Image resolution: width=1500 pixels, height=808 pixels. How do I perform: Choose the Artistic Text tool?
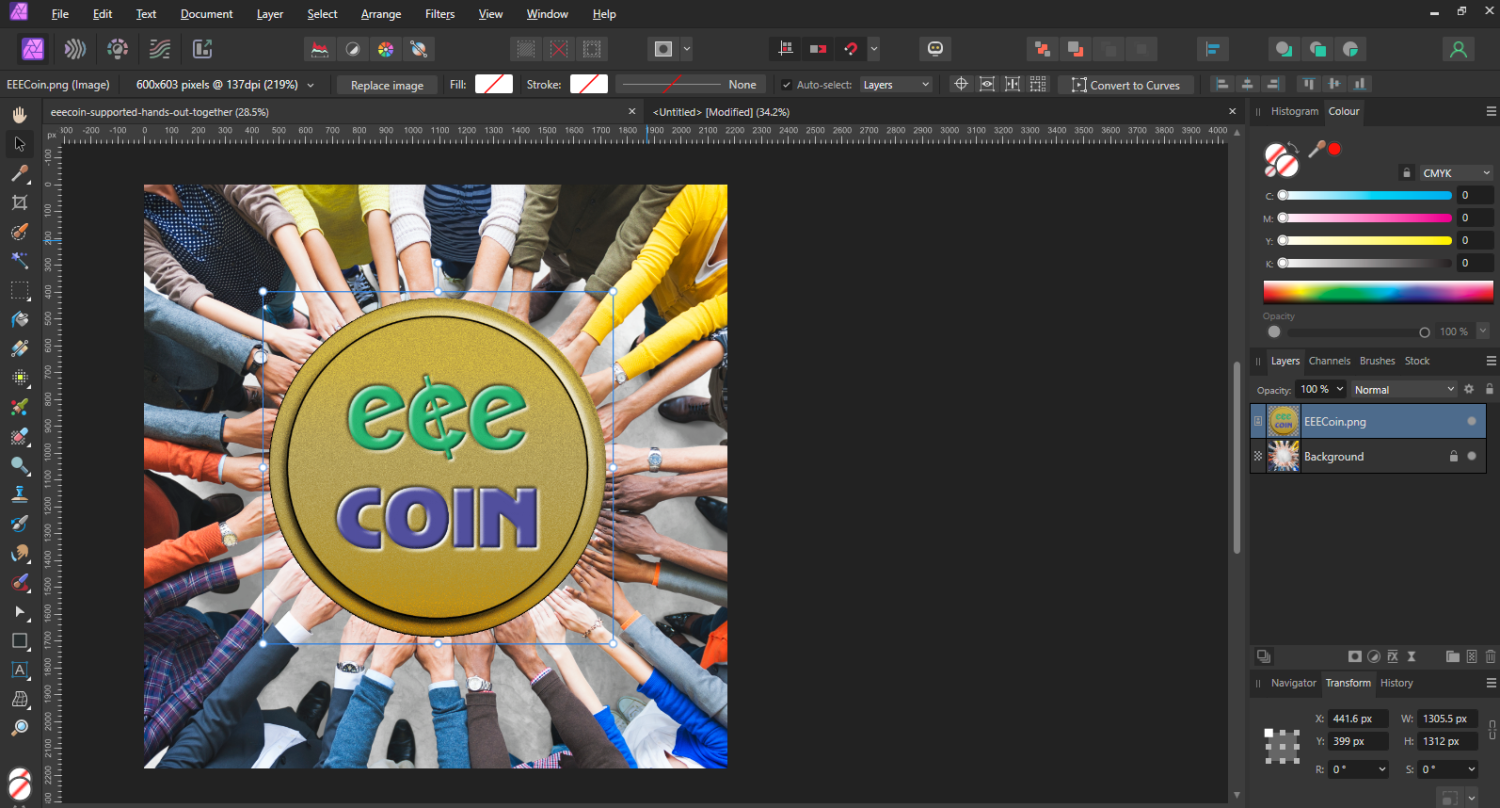pos(19,669)
